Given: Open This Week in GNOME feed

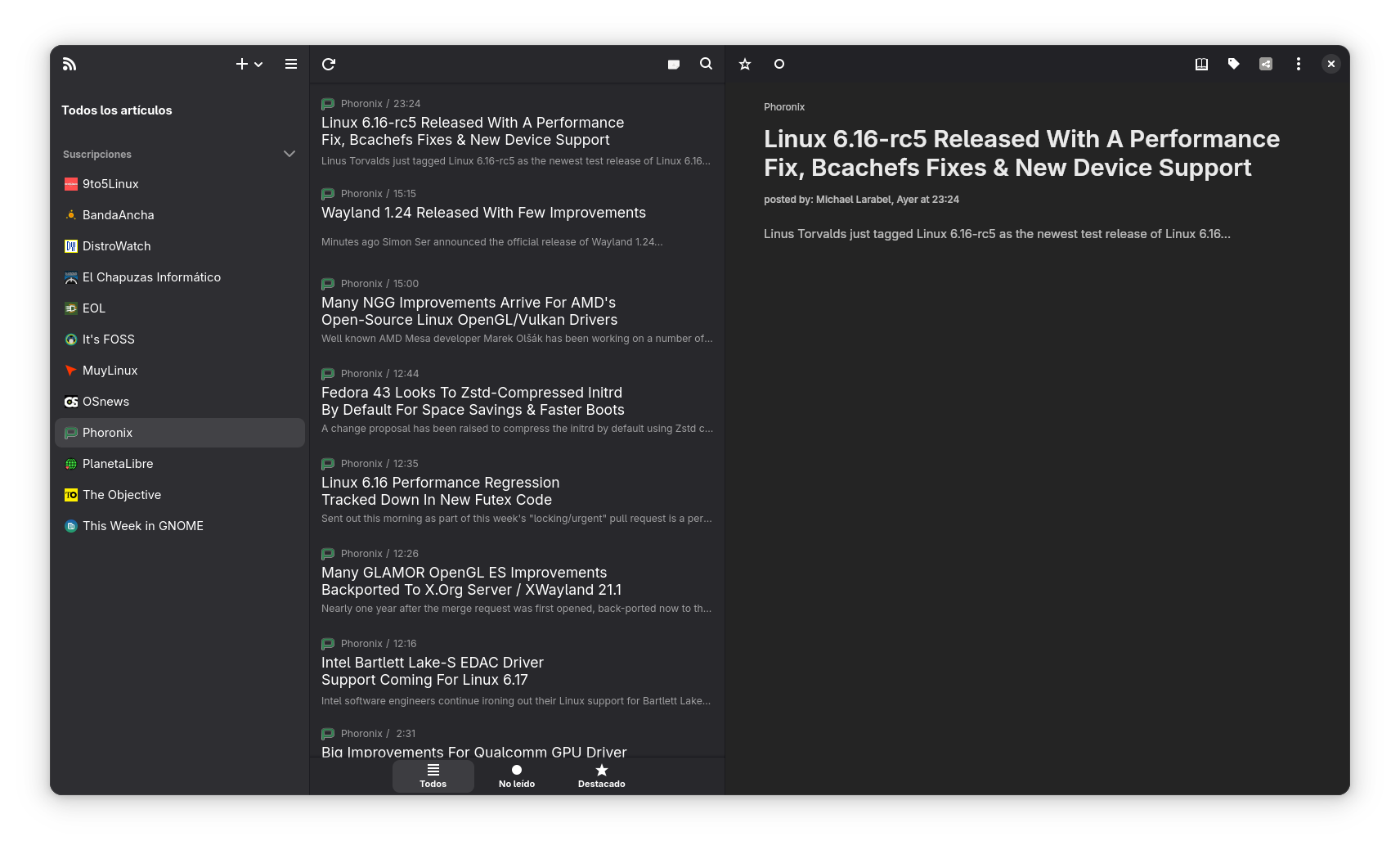Looking at the screenshot, I should pos(180,526).
